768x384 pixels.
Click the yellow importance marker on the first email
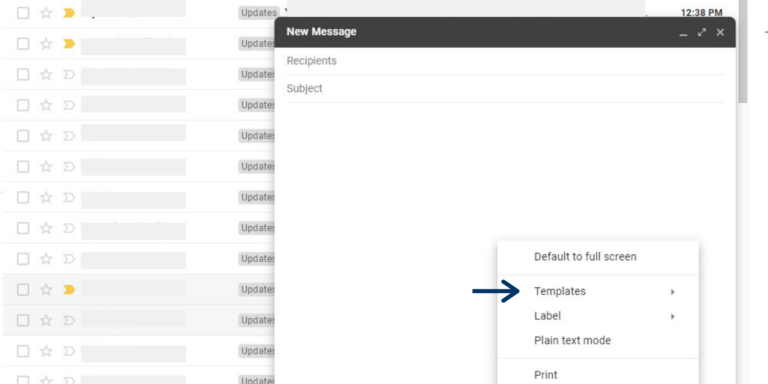[69, 13]
